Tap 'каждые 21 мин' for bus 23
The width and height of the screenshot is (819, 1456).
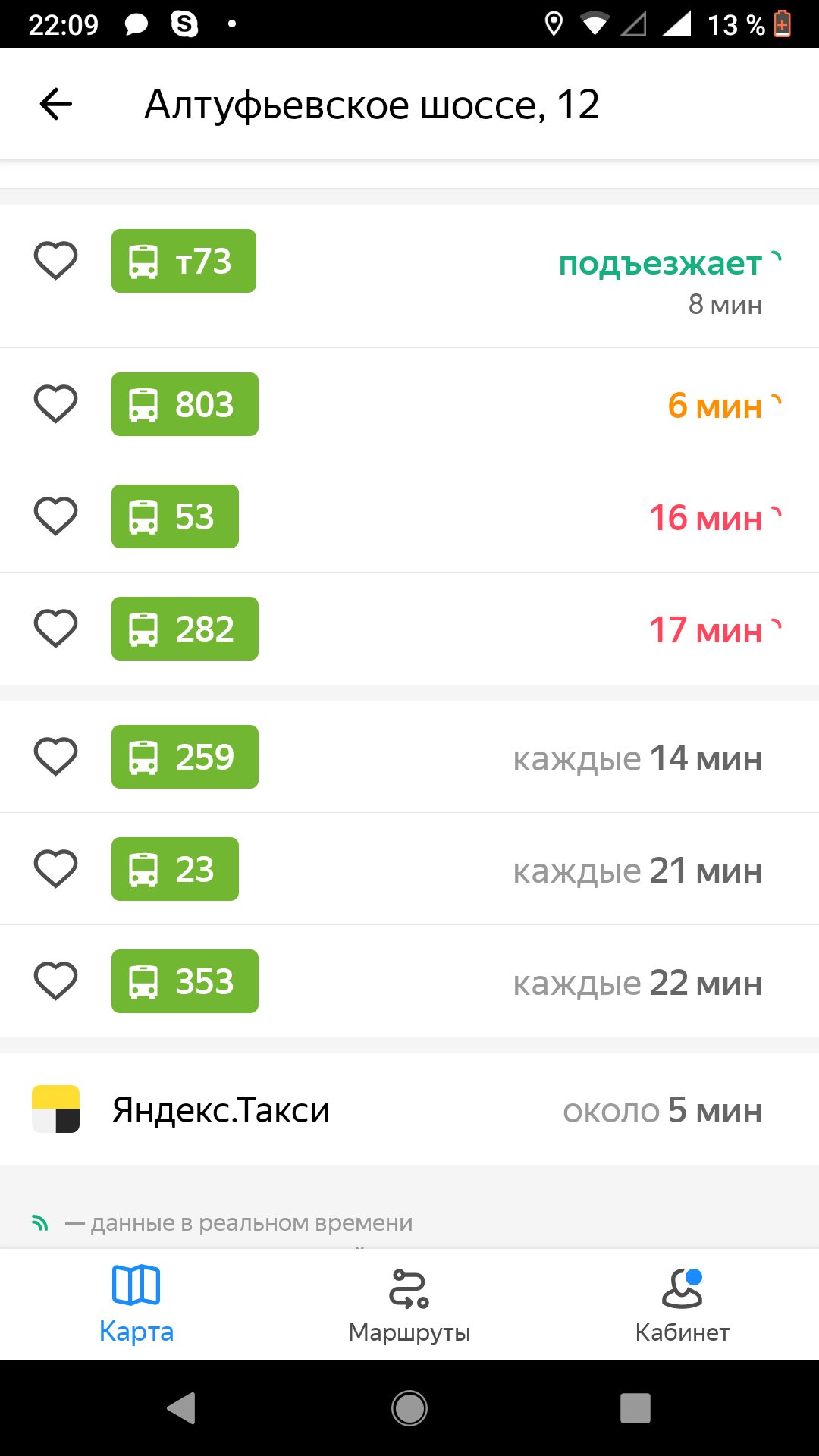point(637,871)
